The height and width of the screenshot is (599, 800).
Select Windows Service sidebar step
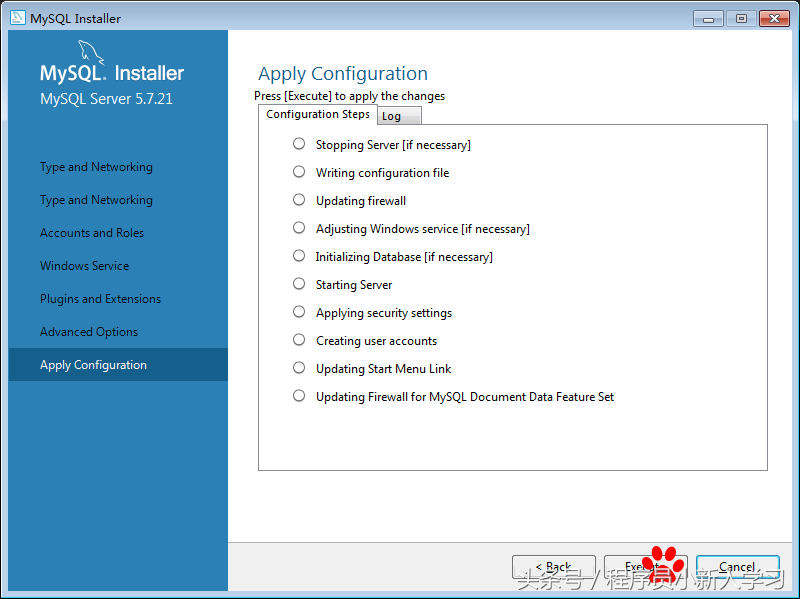tap(85, 266)
